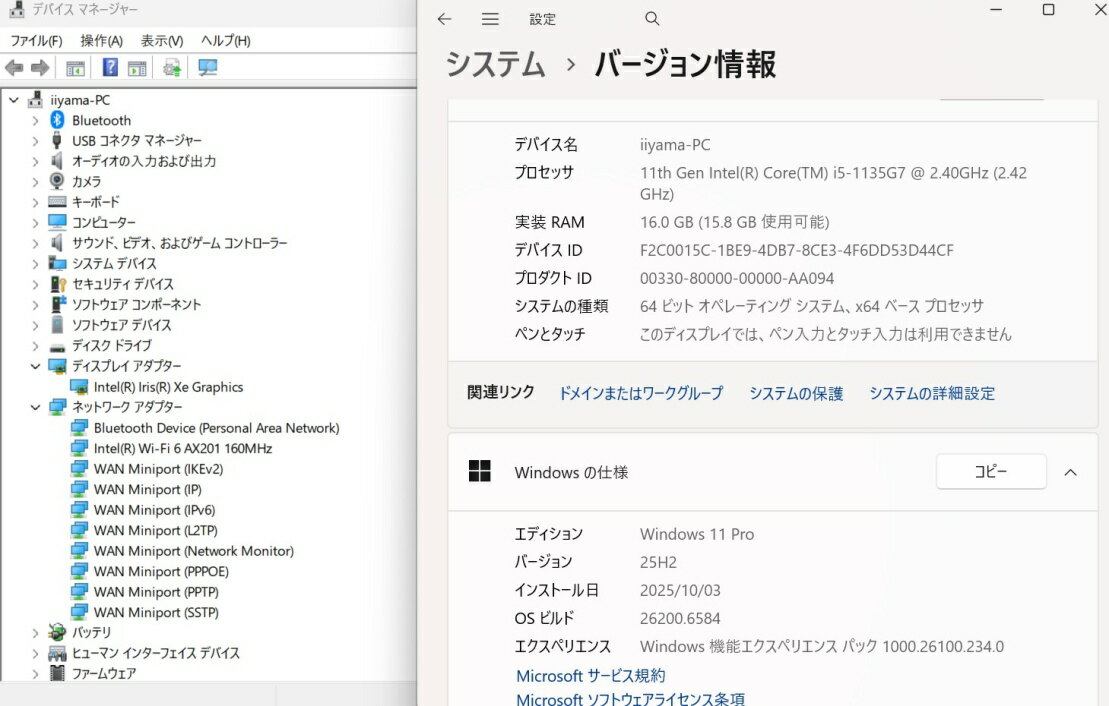Screen dimensions: 1109x706
Task: Open the システムの詳細設定 link
Action: pyautogui.click(x=931, y=394)
